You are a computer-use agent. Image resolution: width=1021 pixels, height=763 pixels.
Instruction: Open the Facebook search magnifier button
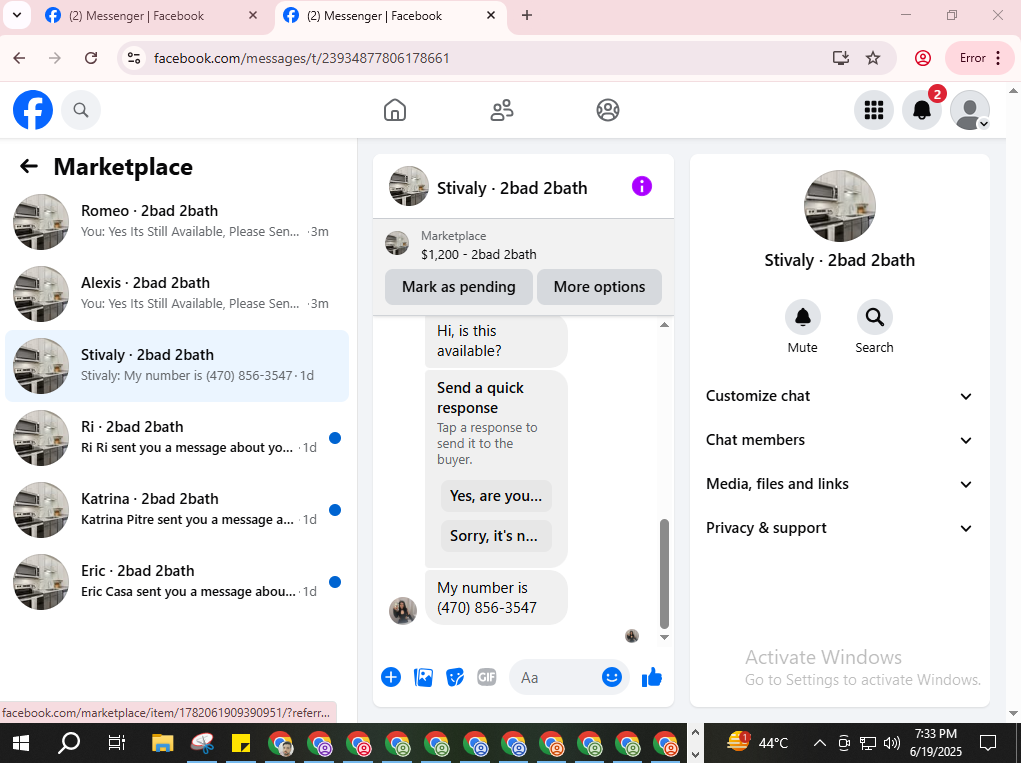click(x=81, y=110)
